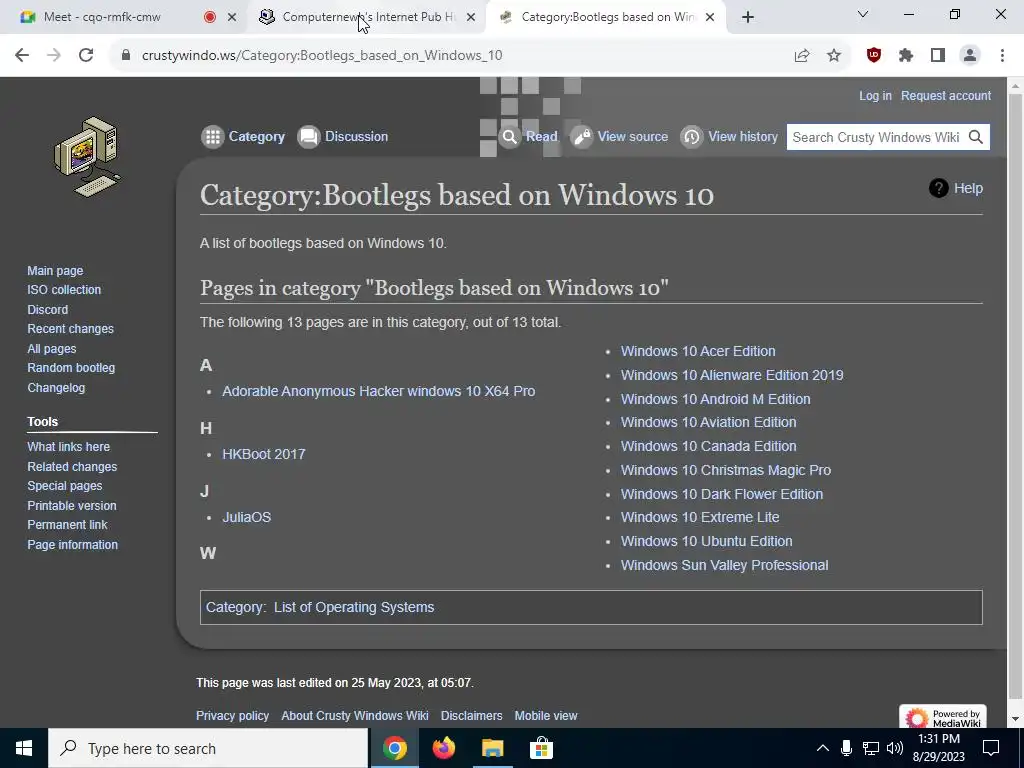Open Chrome three-dot menu
Viewport: 1024px width, 768px height.
pyautogui.click(x=1002, y=56)
